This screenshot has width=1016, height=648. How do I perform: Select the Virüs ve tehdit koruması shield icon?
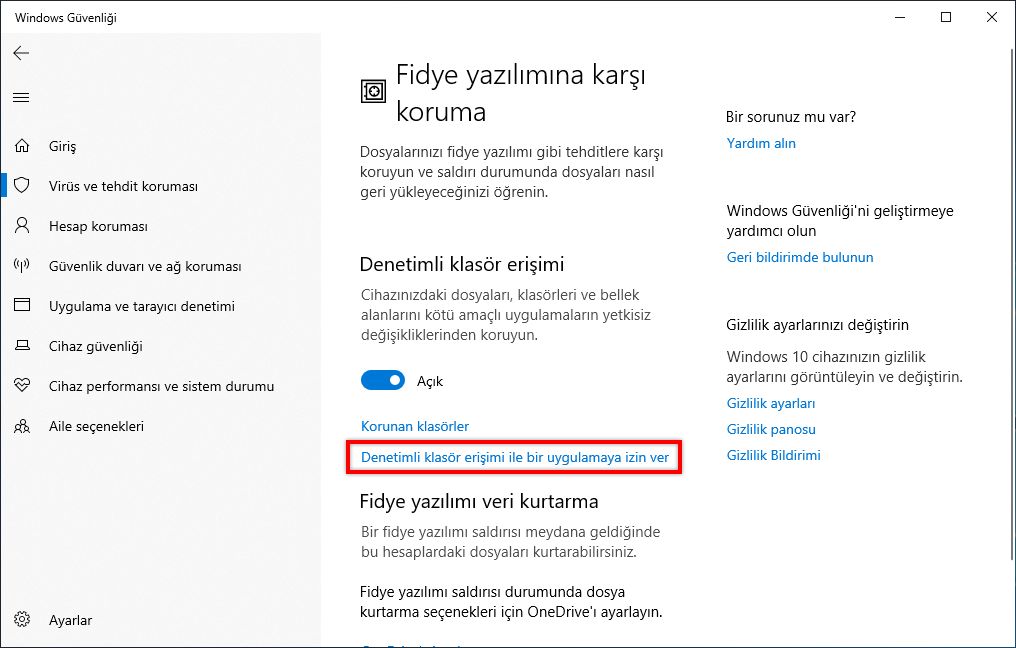(x=22, y=186)
